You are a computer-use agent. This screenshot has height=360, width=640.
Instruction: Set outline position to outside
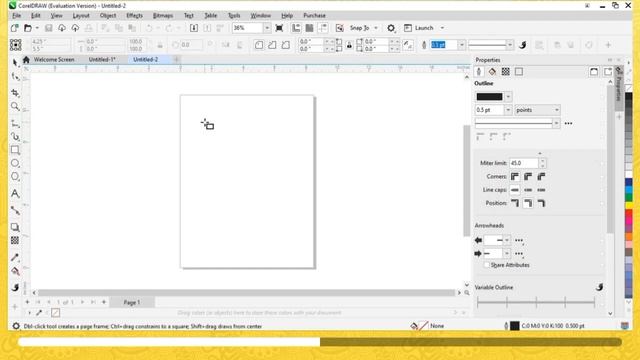pos(515,203)
